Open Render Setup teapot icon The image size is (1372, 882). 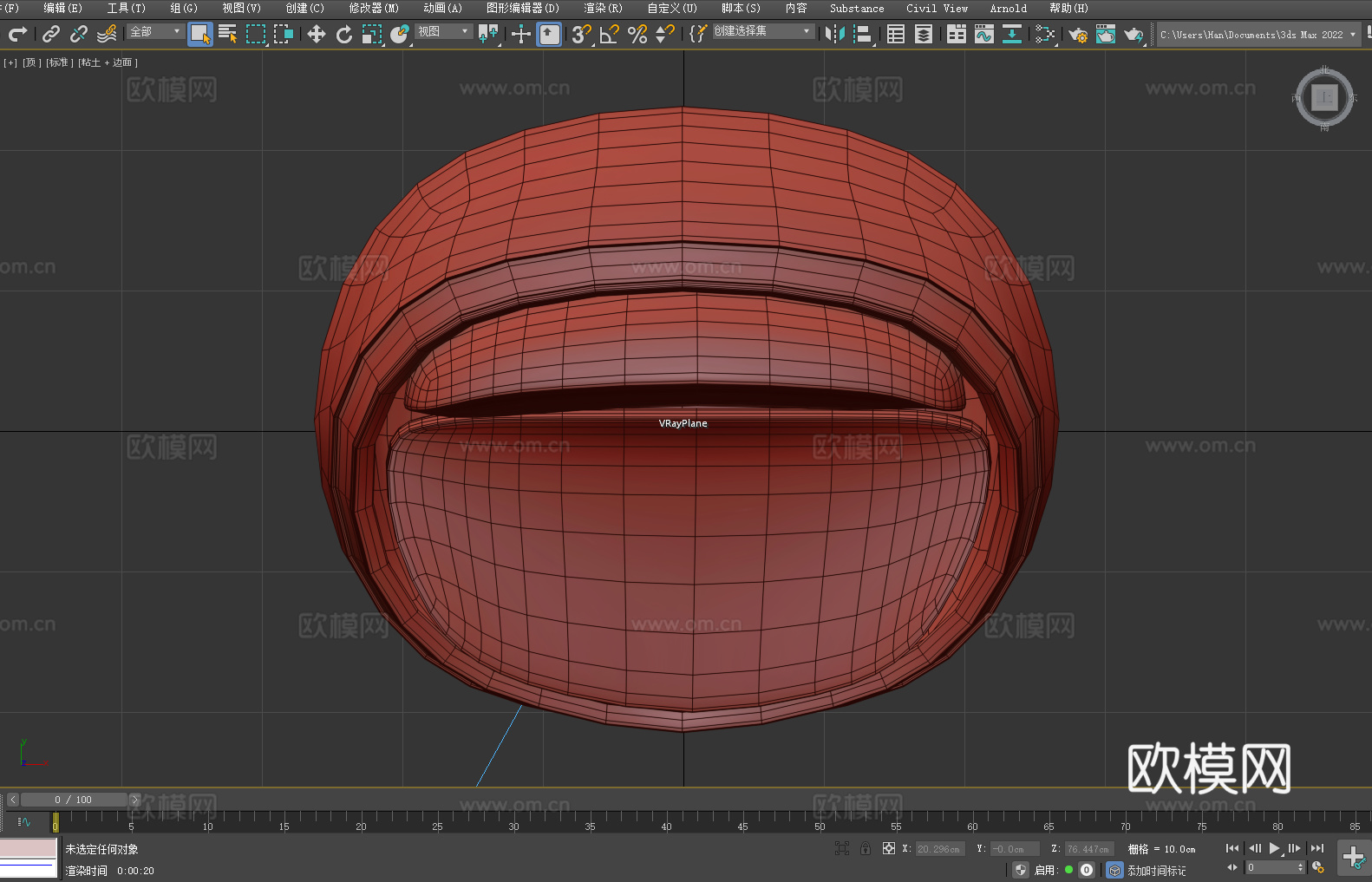pyautogui.click(x=1077, y=34)
